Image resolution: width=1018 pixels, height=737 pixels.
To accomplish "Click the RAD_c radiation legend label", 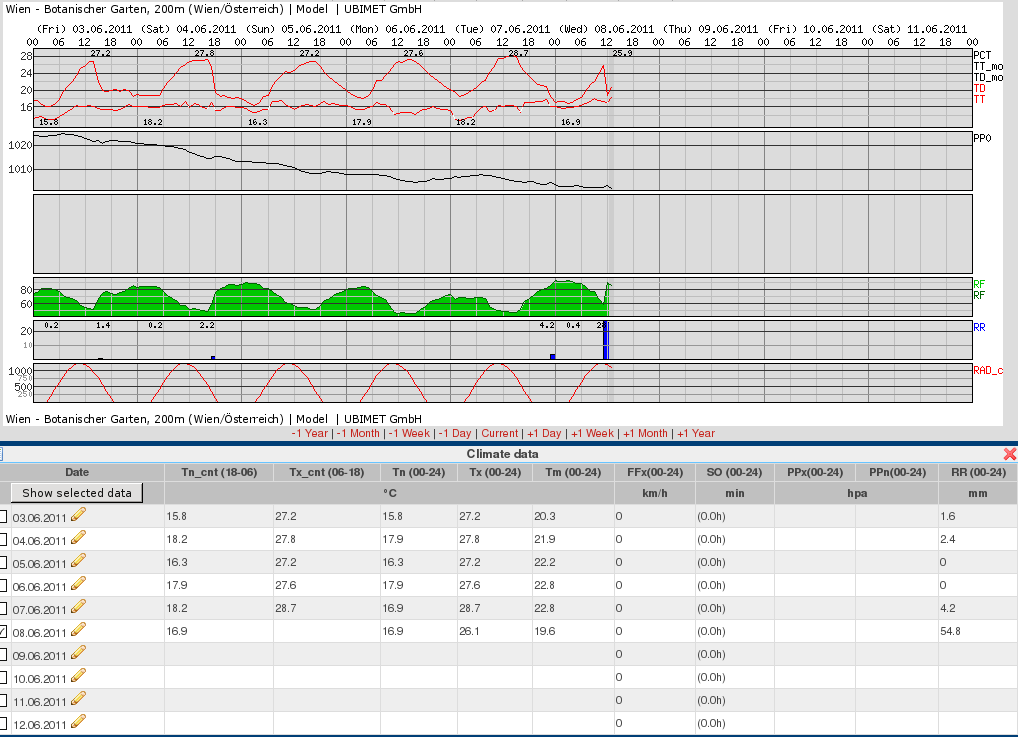I will coord(988,370).
